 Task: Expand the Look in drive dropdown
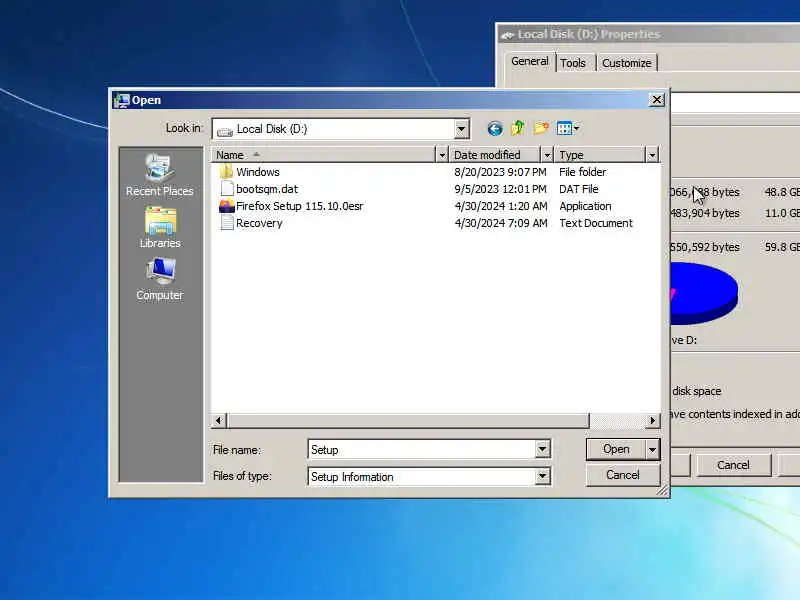(461, 129)
